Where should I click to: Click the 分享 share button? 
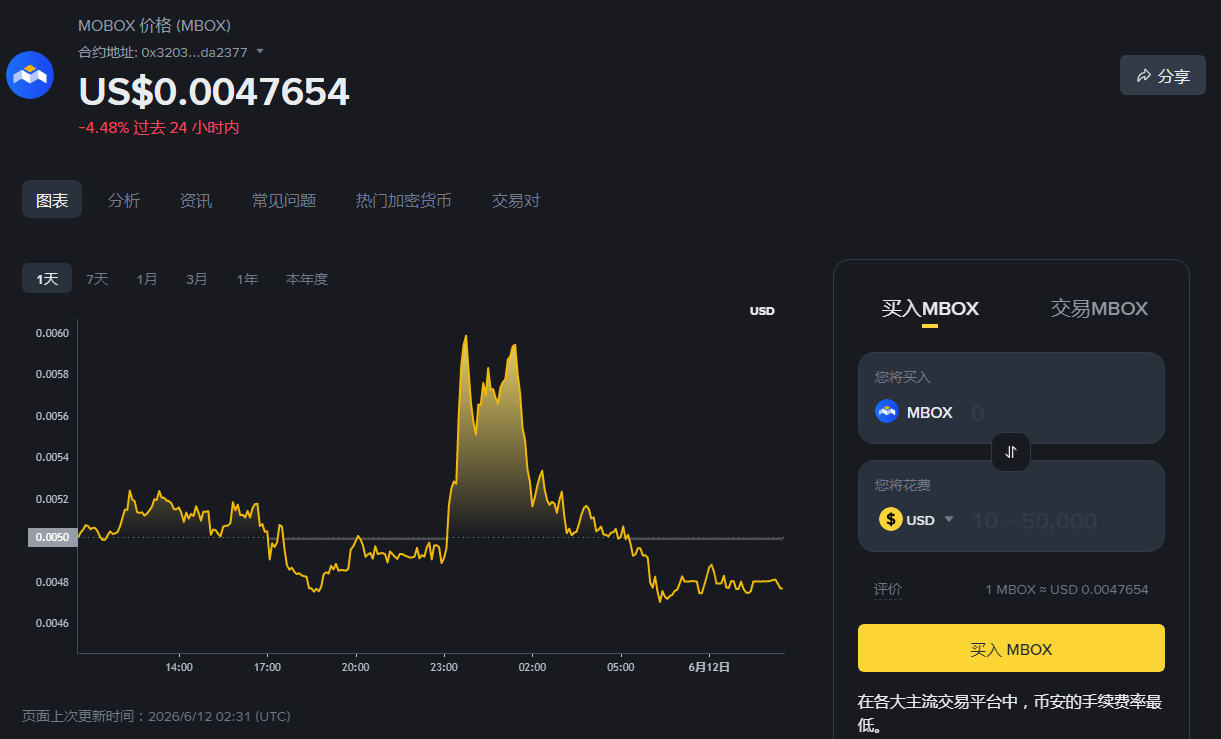click(1163, 76)
